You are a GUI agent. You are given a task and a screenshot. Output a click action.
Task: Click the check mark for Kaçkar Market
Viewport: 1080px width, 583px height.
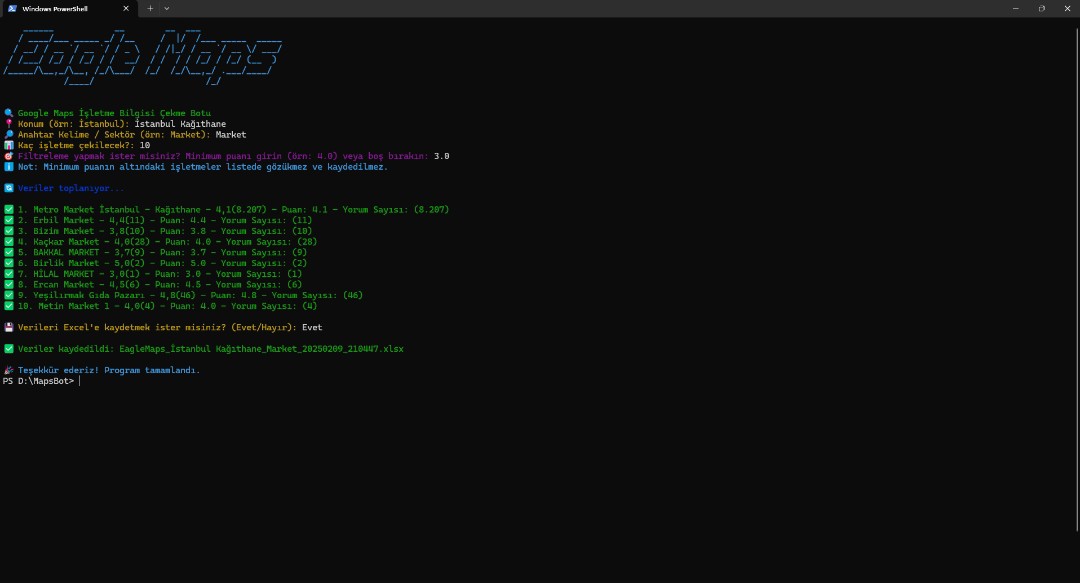[x=9, y=242]
